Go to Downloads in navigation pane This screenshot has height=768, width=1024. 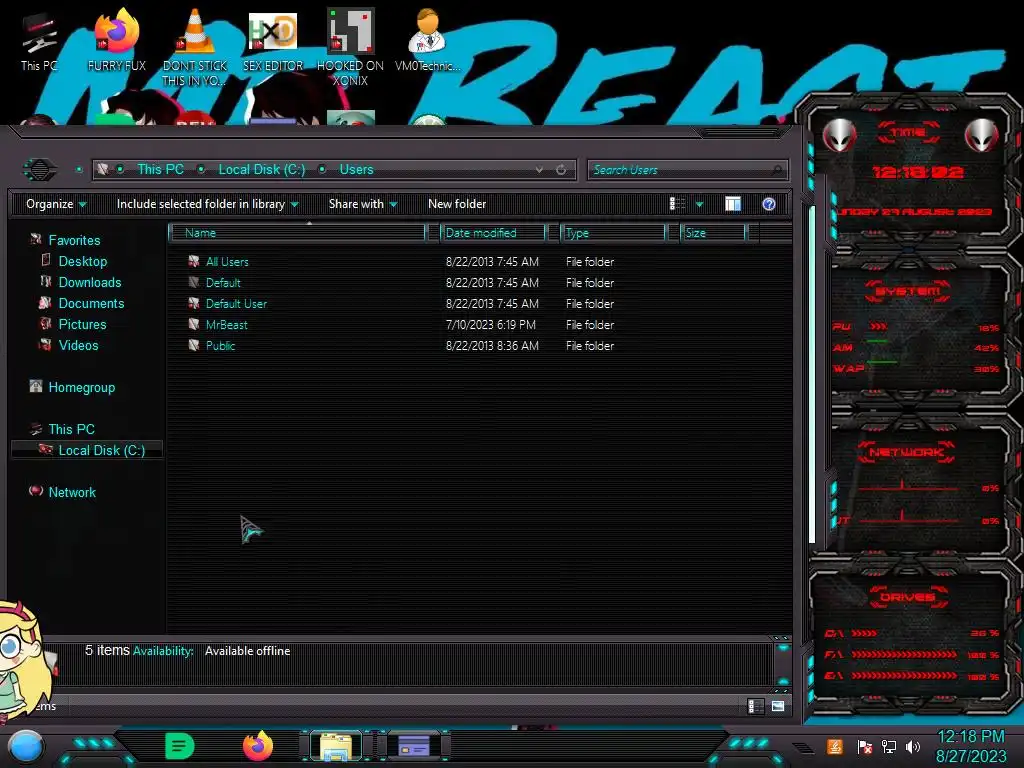pyautogui.click(x=89, y=282)
